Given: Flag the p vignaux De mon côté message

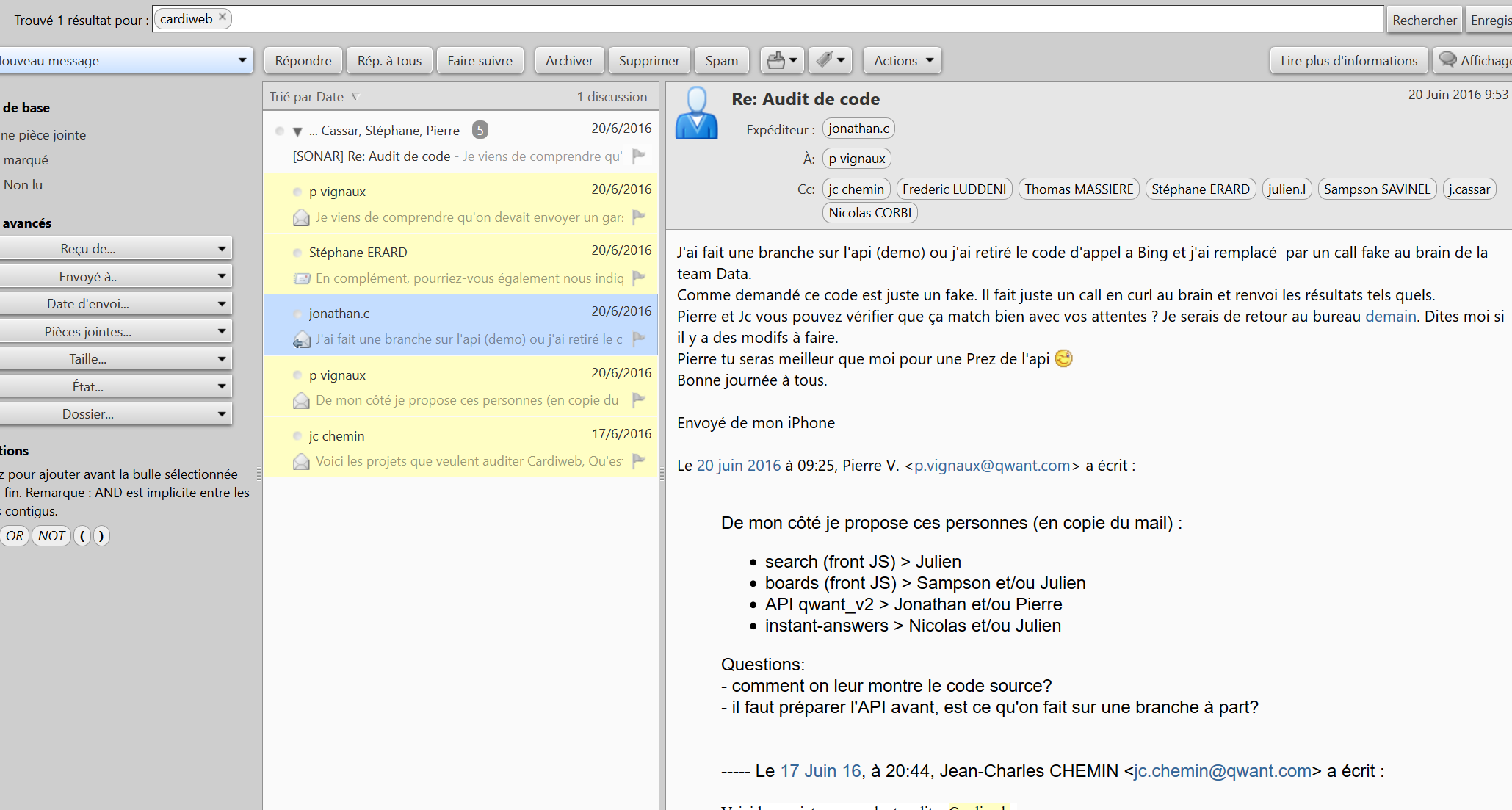Looking at the screenshot, I should tap(639, 399).
